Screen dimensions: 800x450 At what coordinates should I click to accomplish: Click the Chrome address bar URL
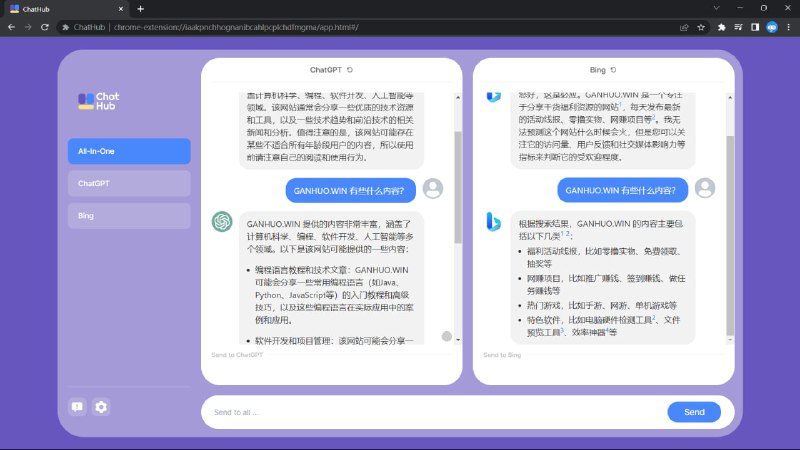click(236, 27)
